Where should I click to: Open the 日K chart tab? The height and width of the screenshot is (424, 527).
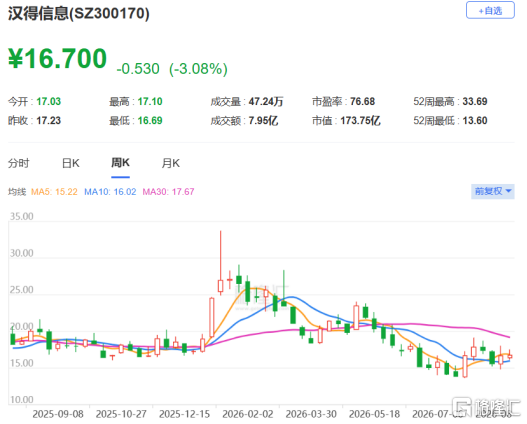(x=71, y=163)
